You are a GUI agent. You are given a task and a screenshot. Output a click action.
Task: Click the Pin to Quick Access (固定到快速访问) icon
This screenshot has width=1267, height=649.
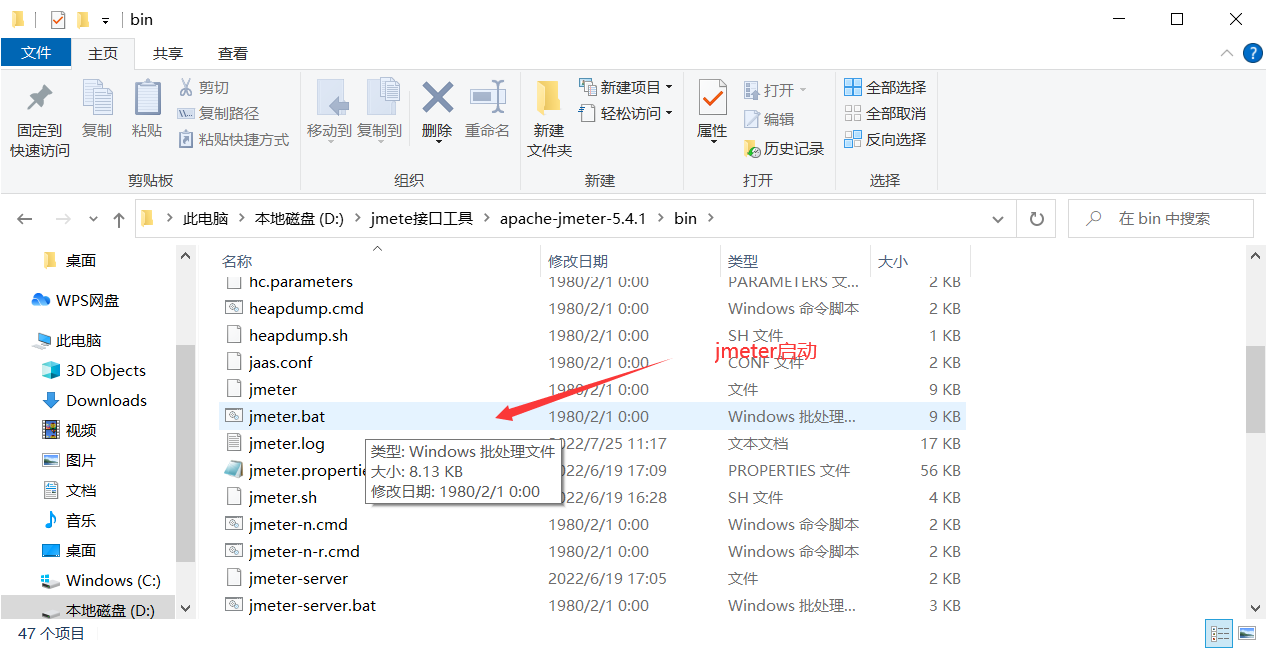pyautogui.click(x=40, y=99)
